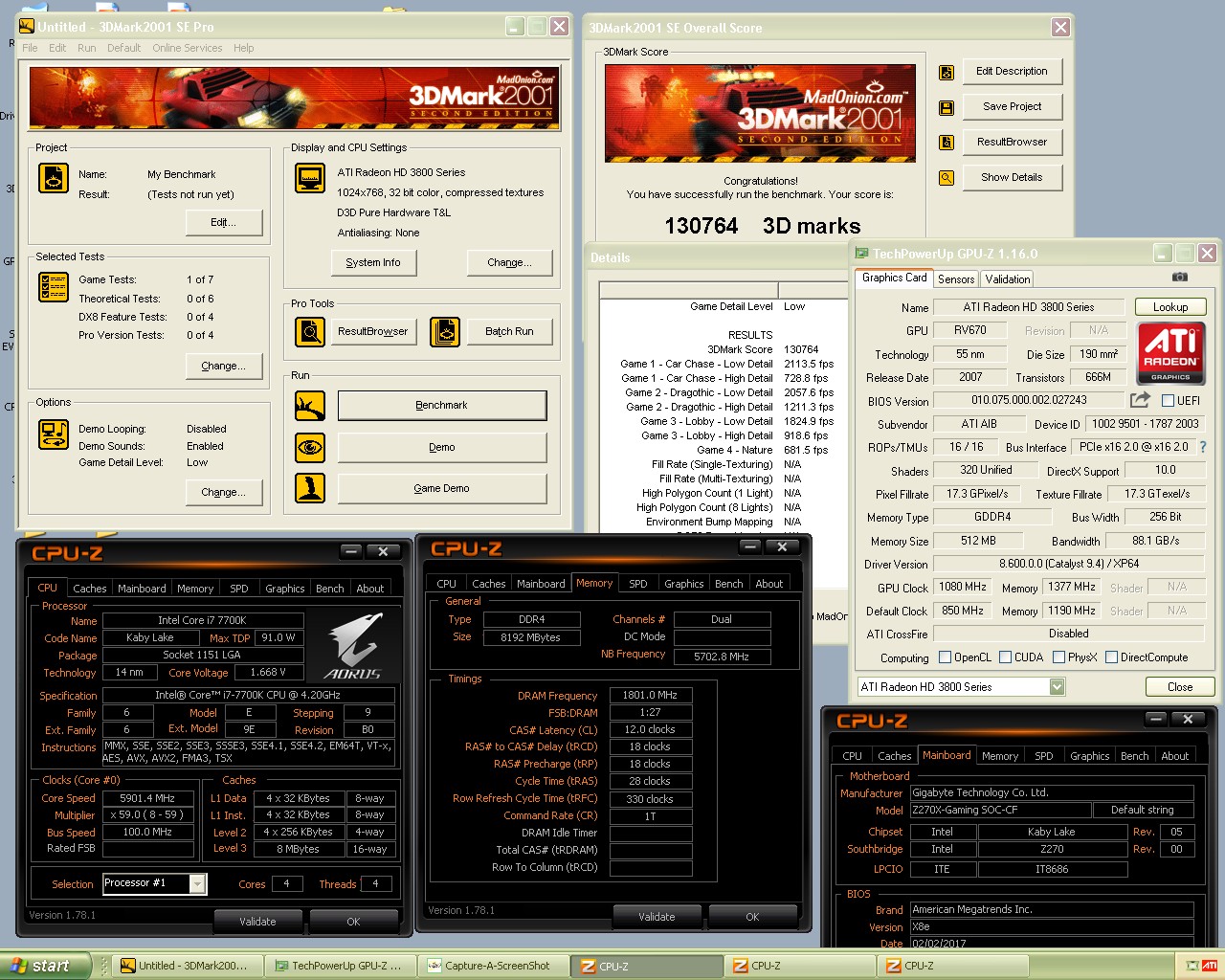Open the Processor #1 selection dropdown
This screenshot has width=1225, height=980.
pos(197,884)
